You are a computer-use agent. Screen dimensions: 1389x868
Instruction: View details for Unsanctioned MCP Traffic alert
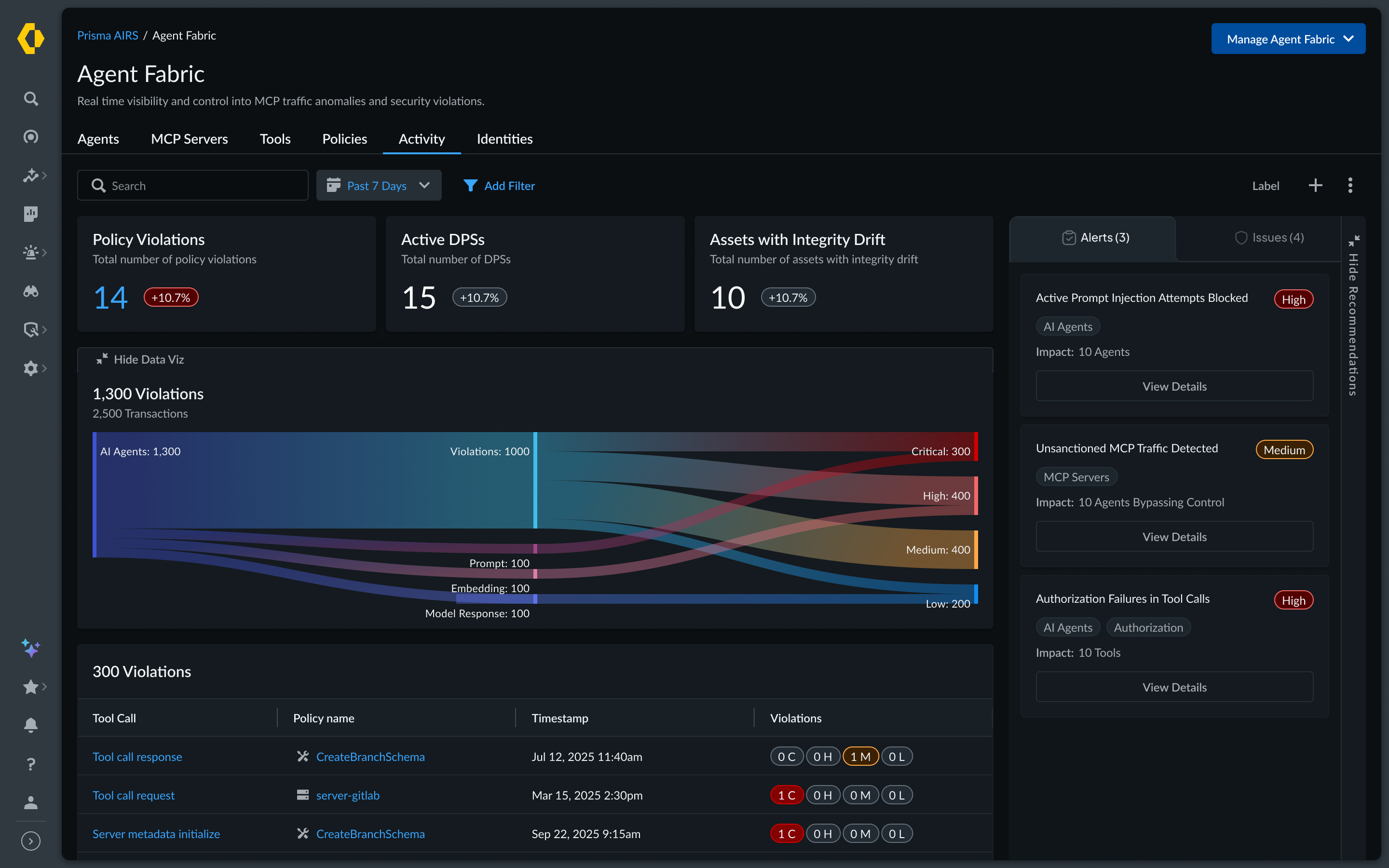coord(1174,537)
